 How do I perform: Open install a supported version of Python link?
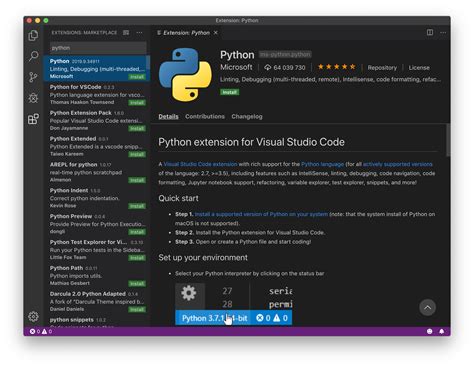coord(261,214)
